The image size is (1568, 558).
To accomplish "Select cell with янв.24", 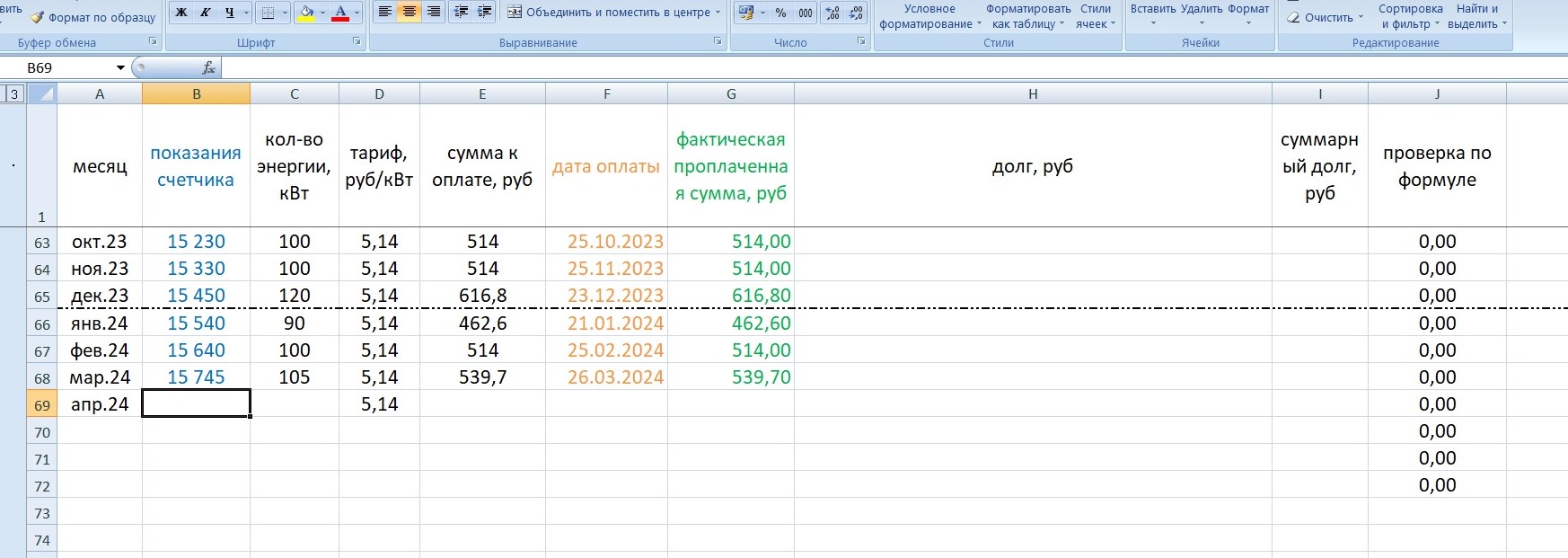I will (x=100, y=323).
